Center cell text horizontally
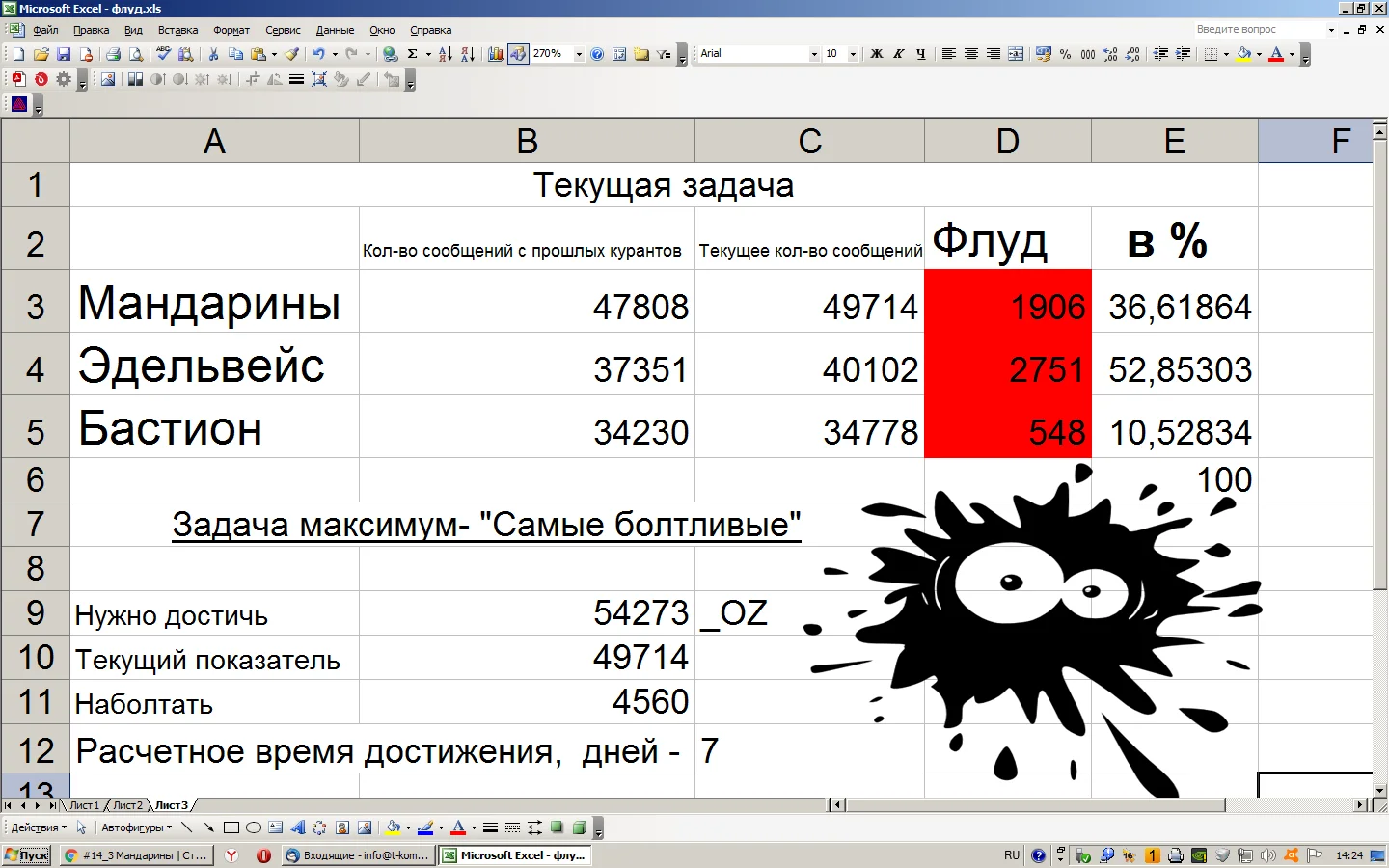The width and height of the screenshot is (1389, 868). (x=971, y=54)
